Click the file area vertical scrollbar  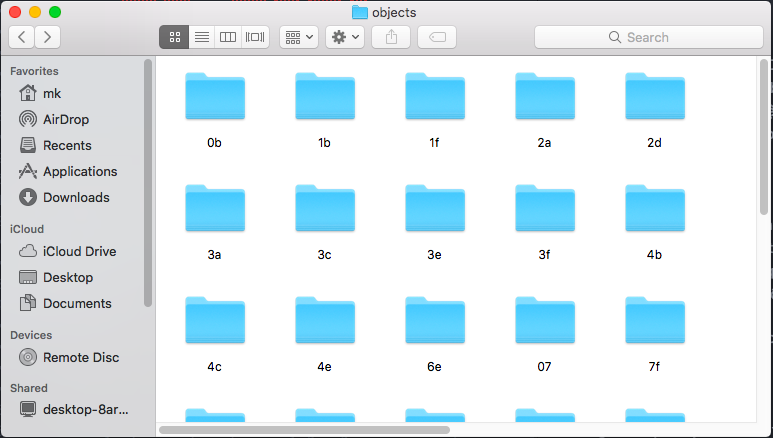(x=764, y=137)
